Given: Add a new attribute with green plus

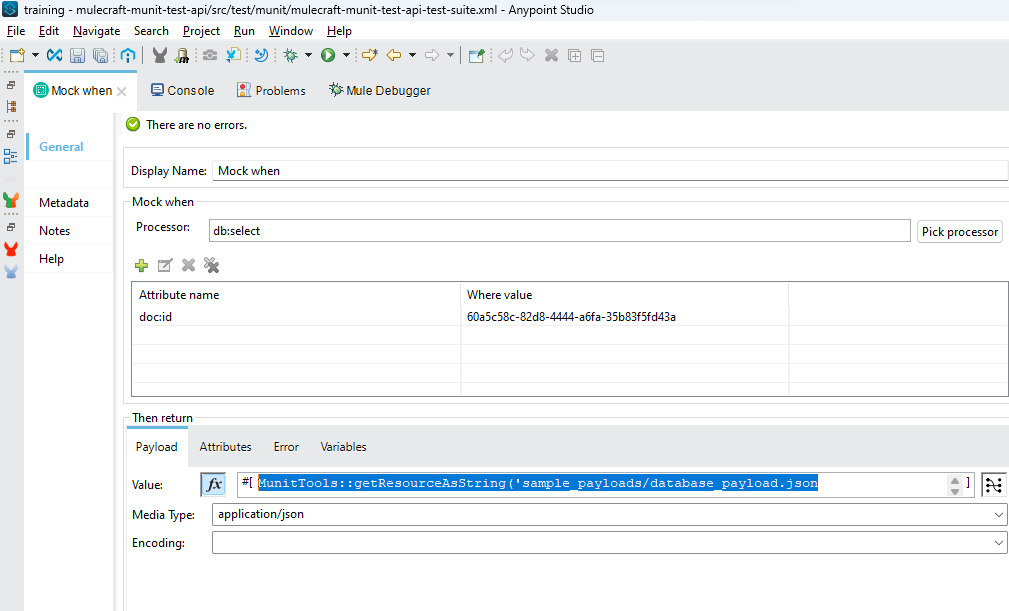Looking at the screenshot, I should (x=141, y=265).
